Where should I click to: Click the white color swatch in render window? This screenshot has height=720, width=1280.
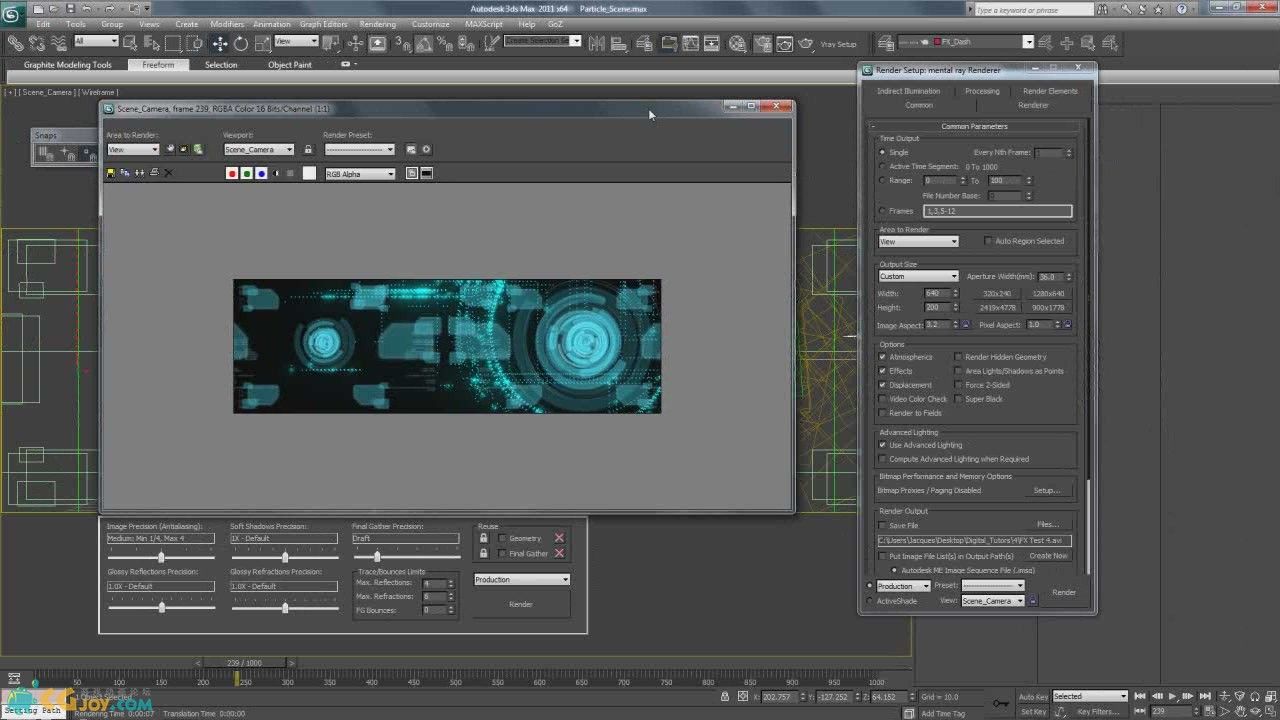tap(309, 173)
